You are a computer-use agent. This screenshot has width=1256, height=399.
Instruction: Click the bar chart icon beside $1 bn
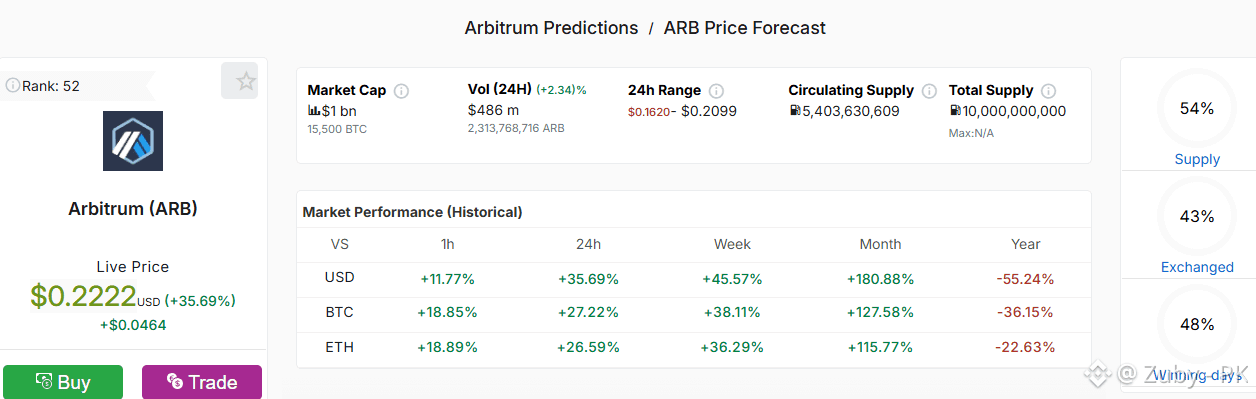point(314,111)
